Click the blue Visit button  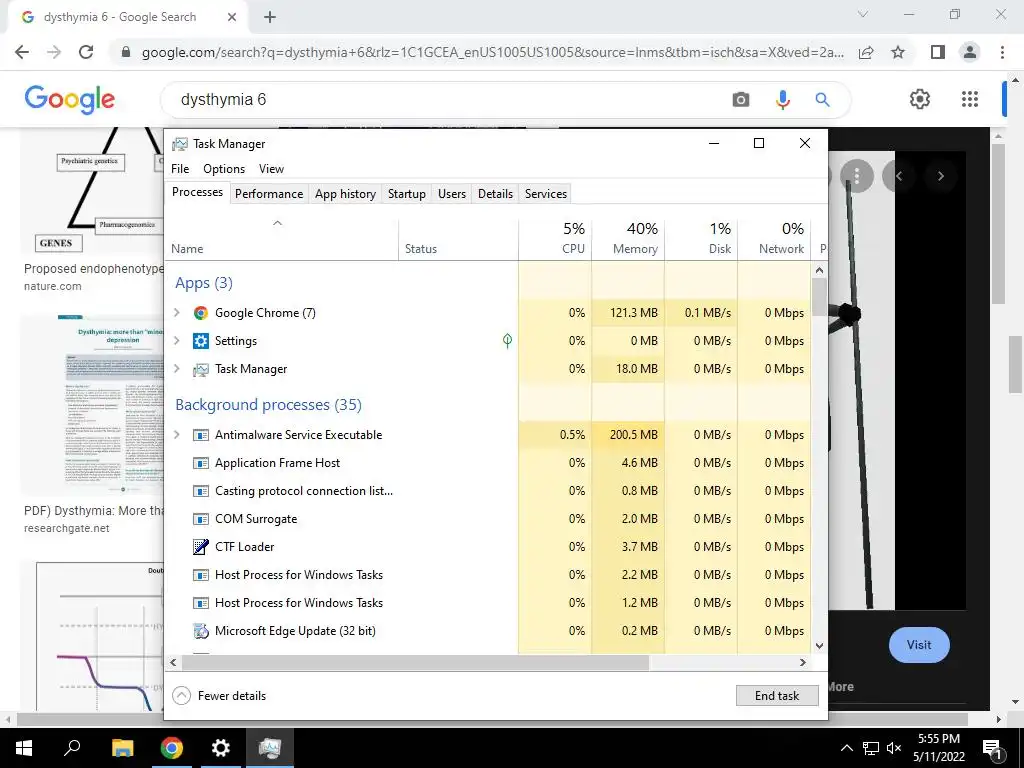(919, 645)
